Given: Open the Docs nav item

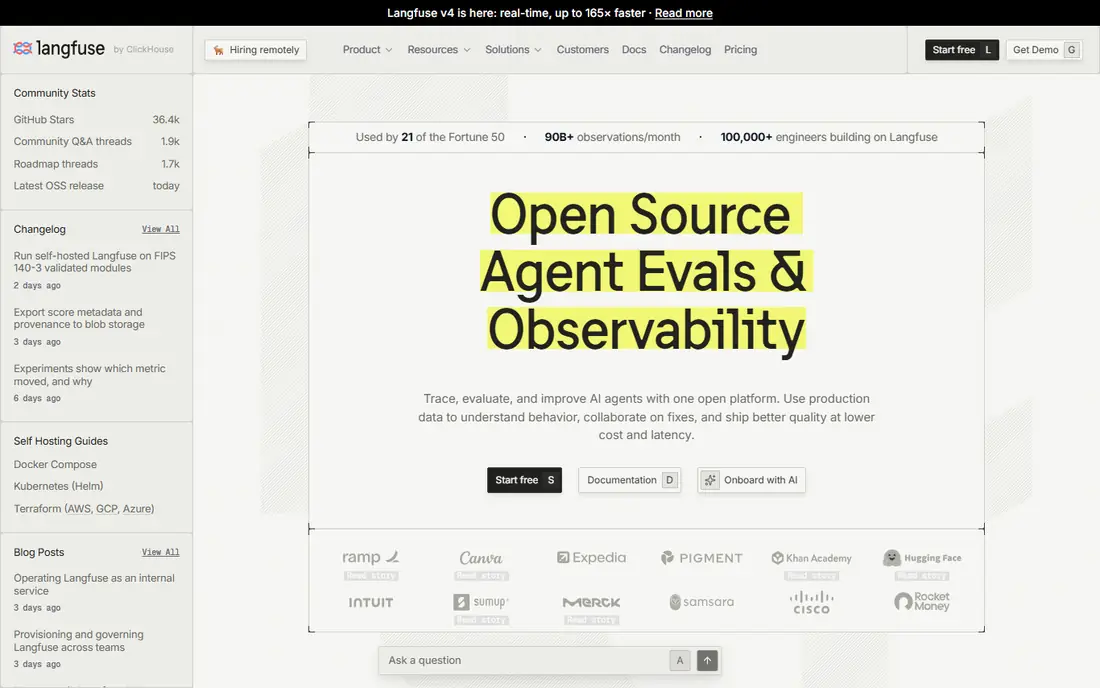Looking at the screenshot, I should [x=633, y=50].
